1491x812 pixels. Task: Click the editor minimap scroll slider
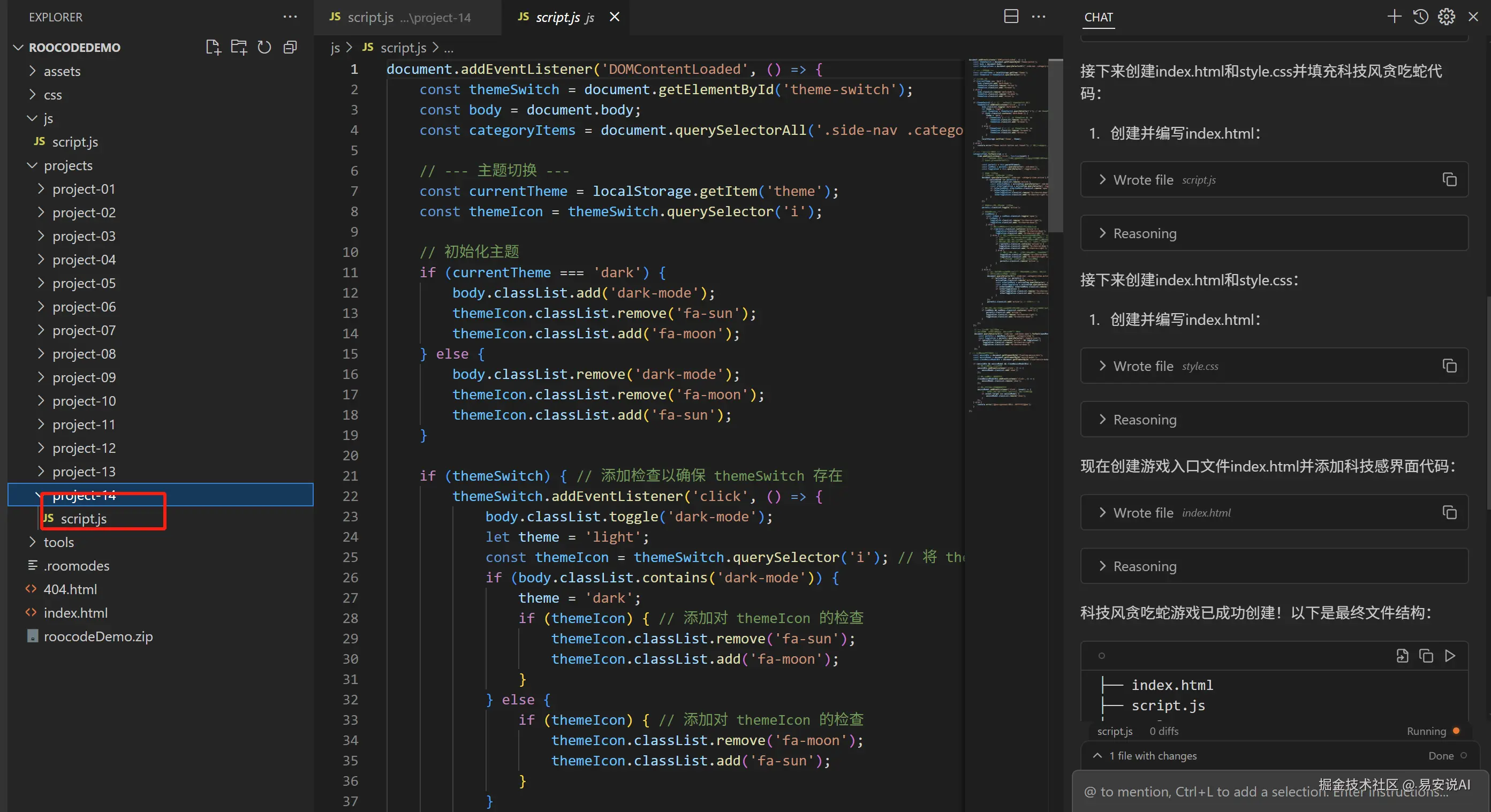tap(1055, 145)
